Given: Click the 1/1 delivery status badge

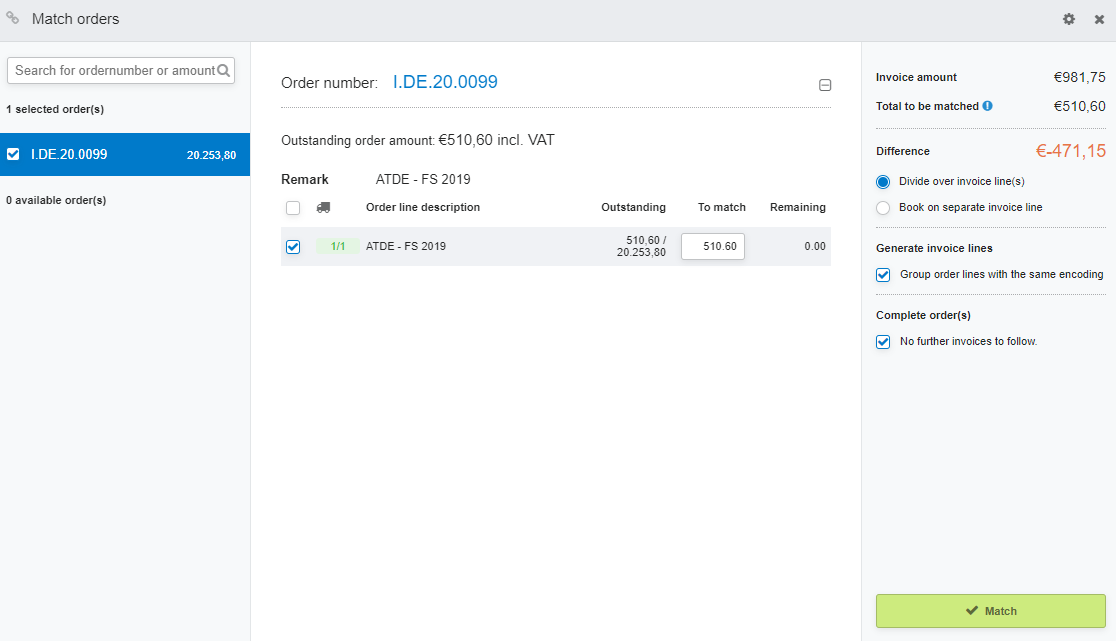Looking at the screenshot, I should [337, 246].
